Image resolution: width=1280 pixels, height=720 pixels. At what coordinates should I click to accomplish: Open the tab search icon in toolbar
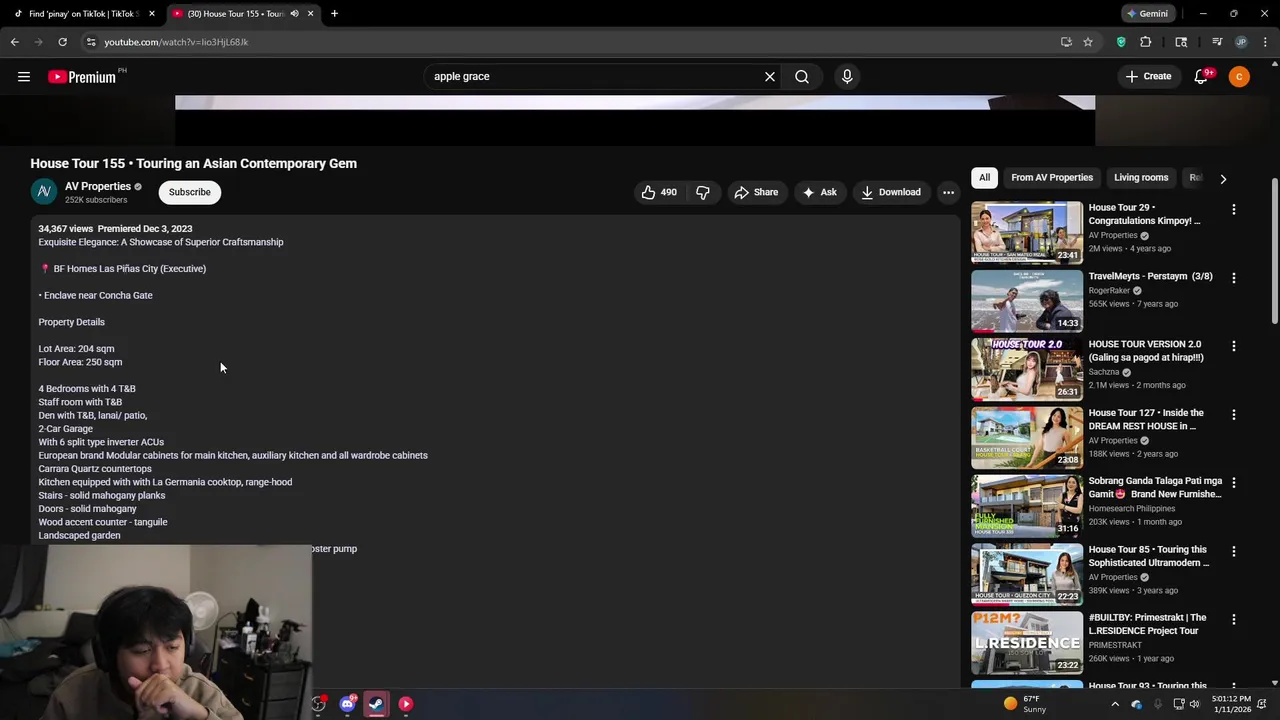(x=1181, y=42)
